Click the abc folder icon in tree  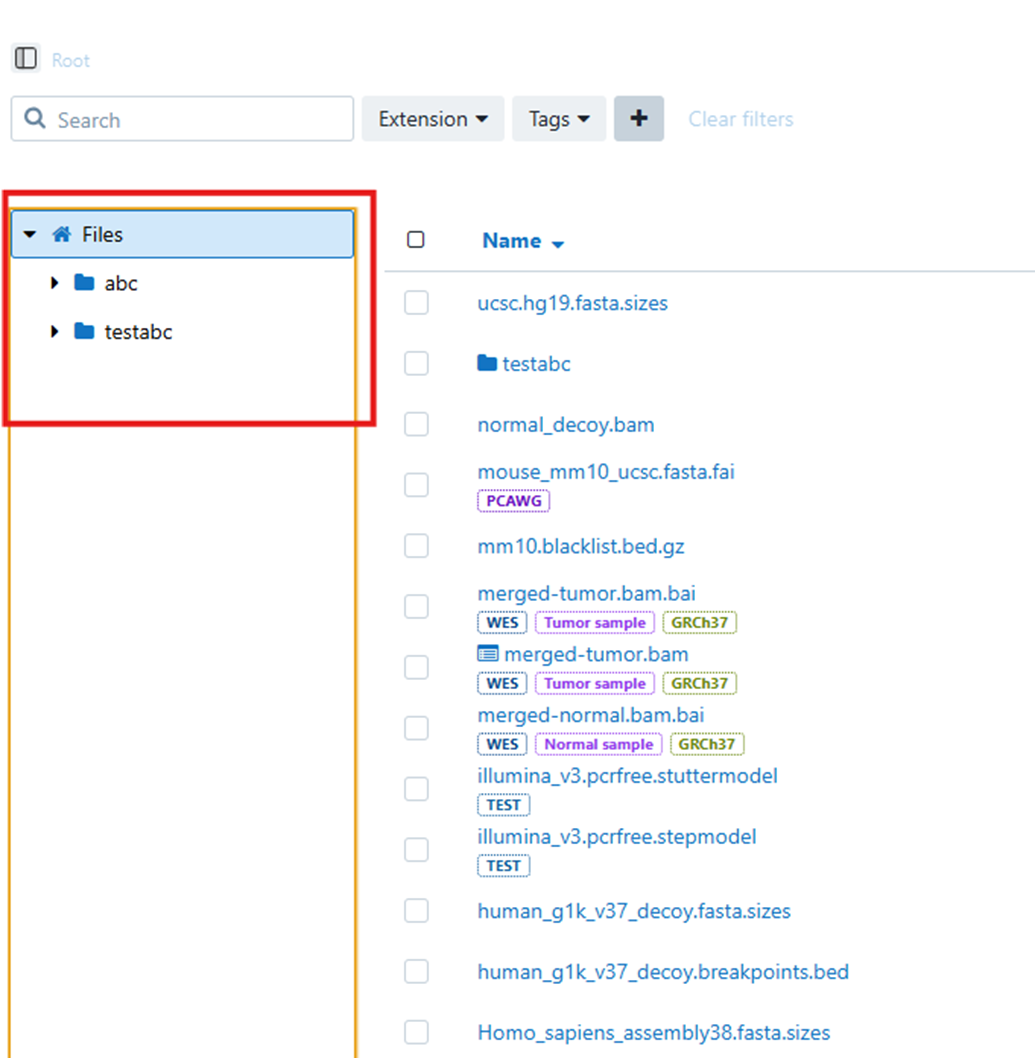pyautogui.click(x=84, y=282)
